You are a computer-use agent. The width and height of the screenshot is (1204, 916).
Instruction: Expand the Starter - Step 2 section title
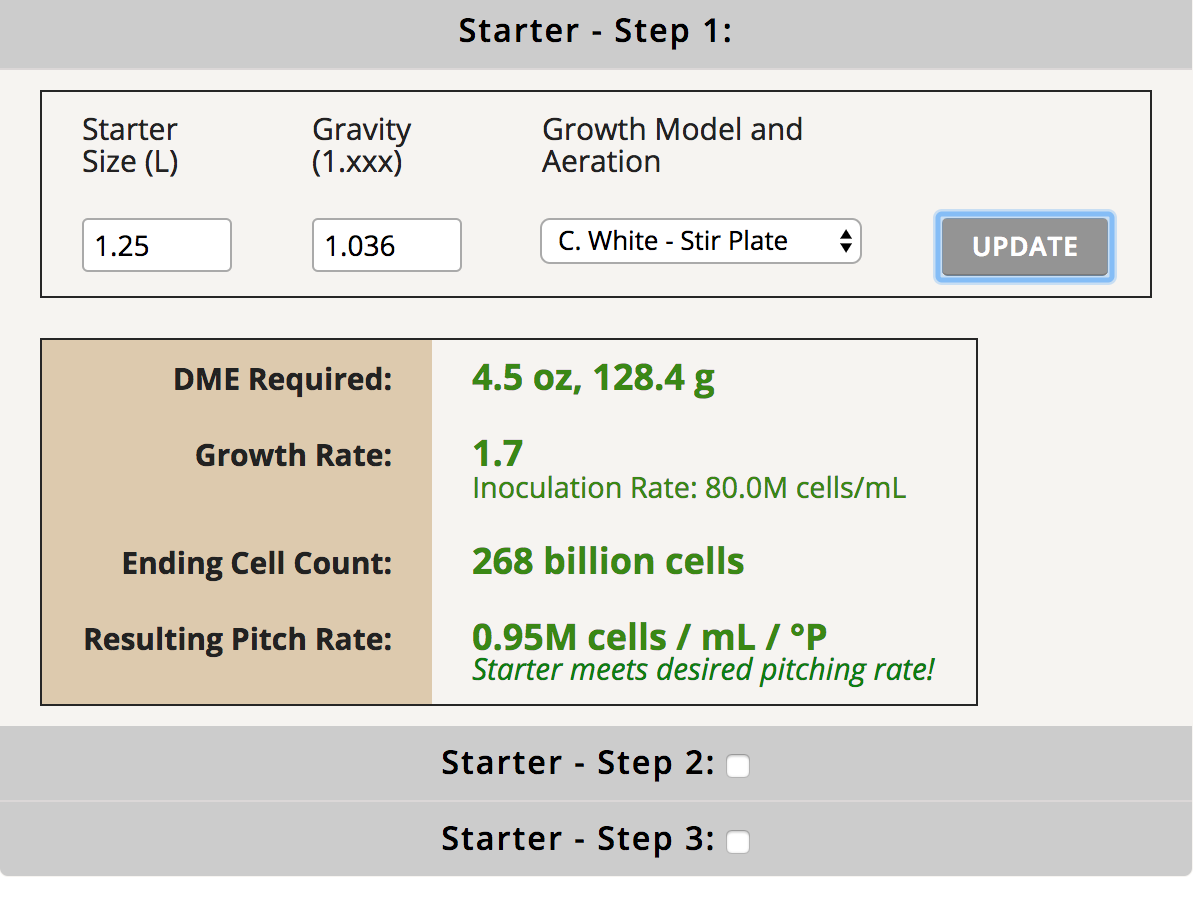click(578, 763)
